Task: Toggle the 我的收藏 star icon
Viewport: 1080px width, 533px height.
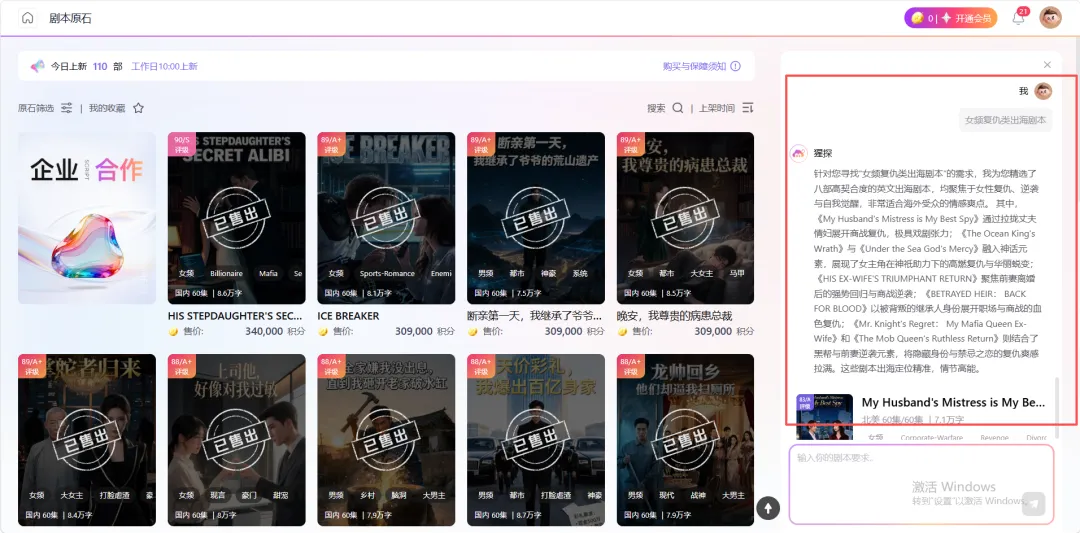Action: [138, 108]
